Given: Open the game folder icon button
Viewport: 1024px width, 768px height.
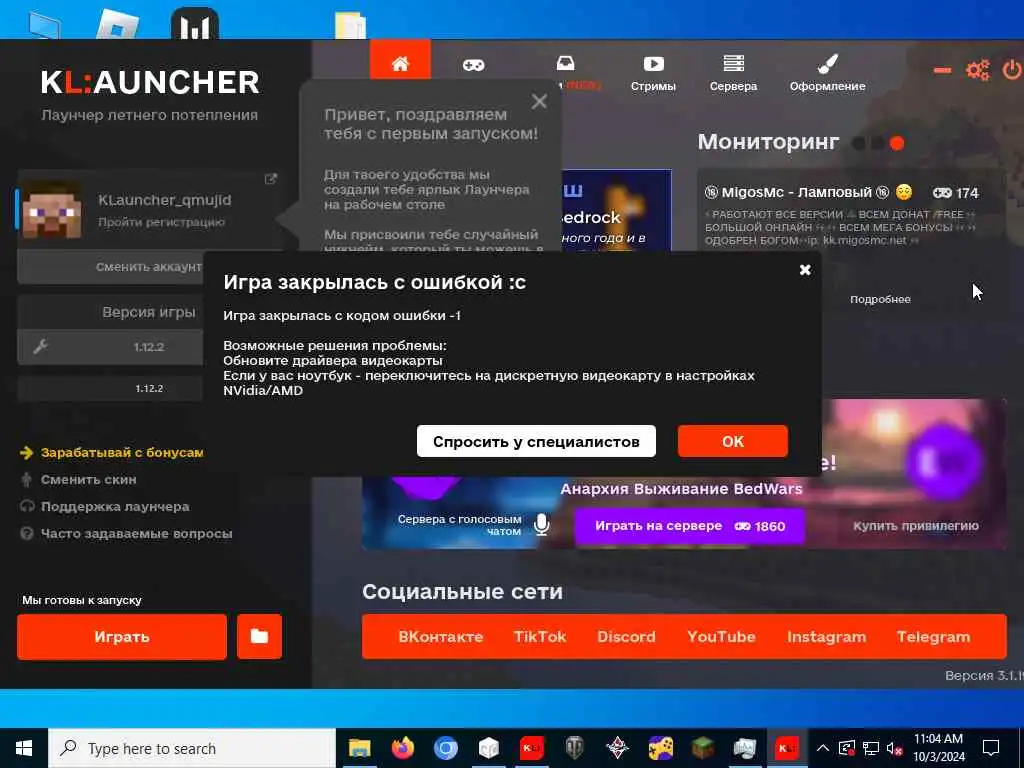Looking at the screenshot, I should 259,637.
